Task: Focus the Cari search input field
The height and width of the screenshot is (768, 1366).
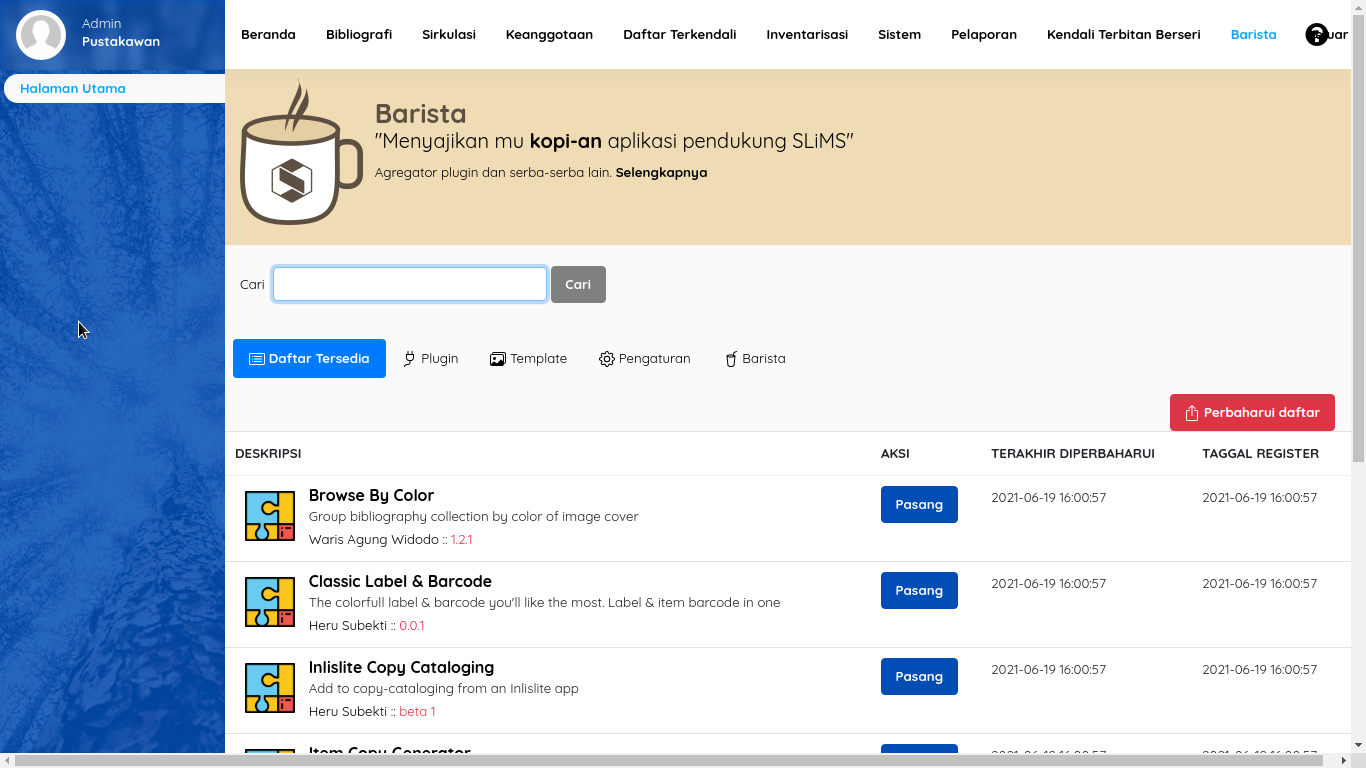Action: [410, 284]
